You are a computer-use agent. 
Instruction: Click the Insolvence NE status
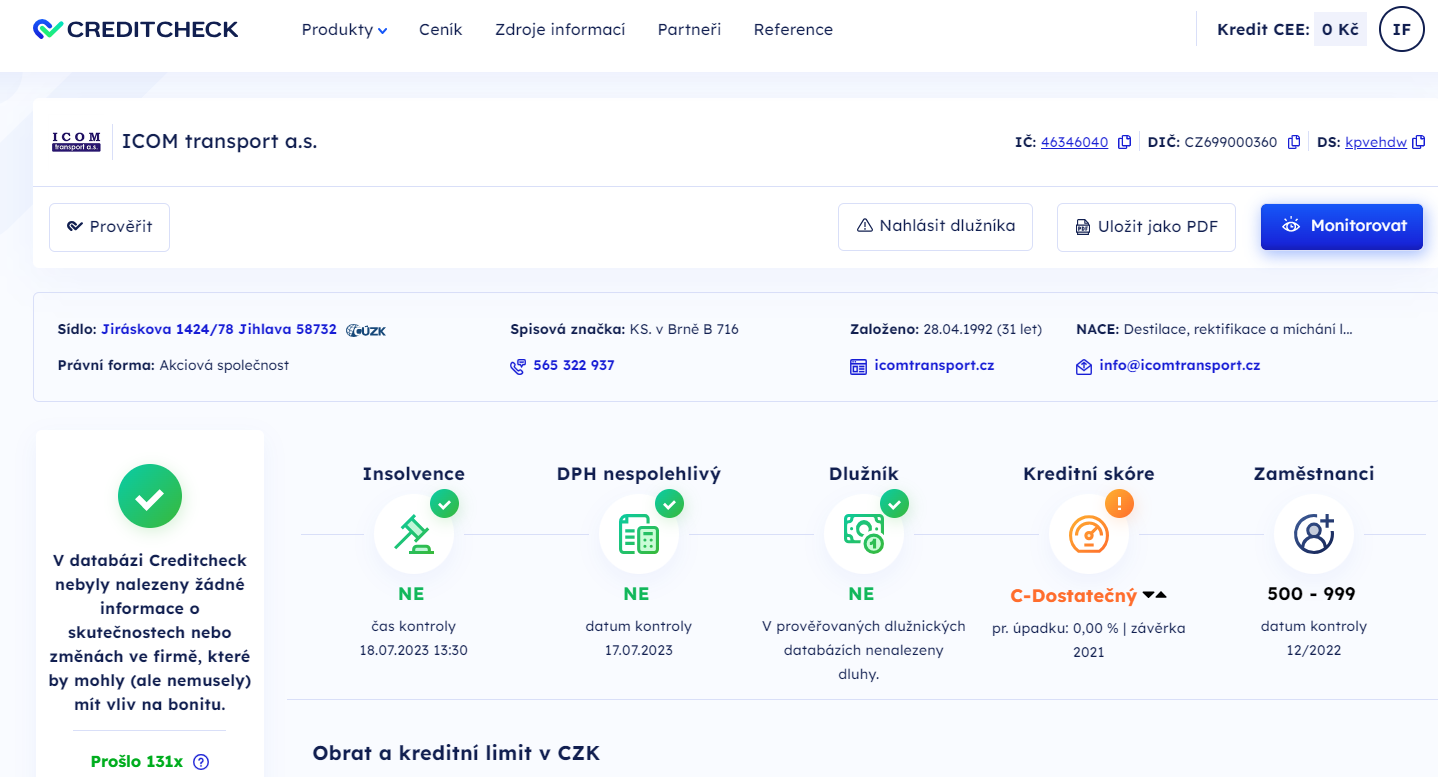click(x=411, y=594)
